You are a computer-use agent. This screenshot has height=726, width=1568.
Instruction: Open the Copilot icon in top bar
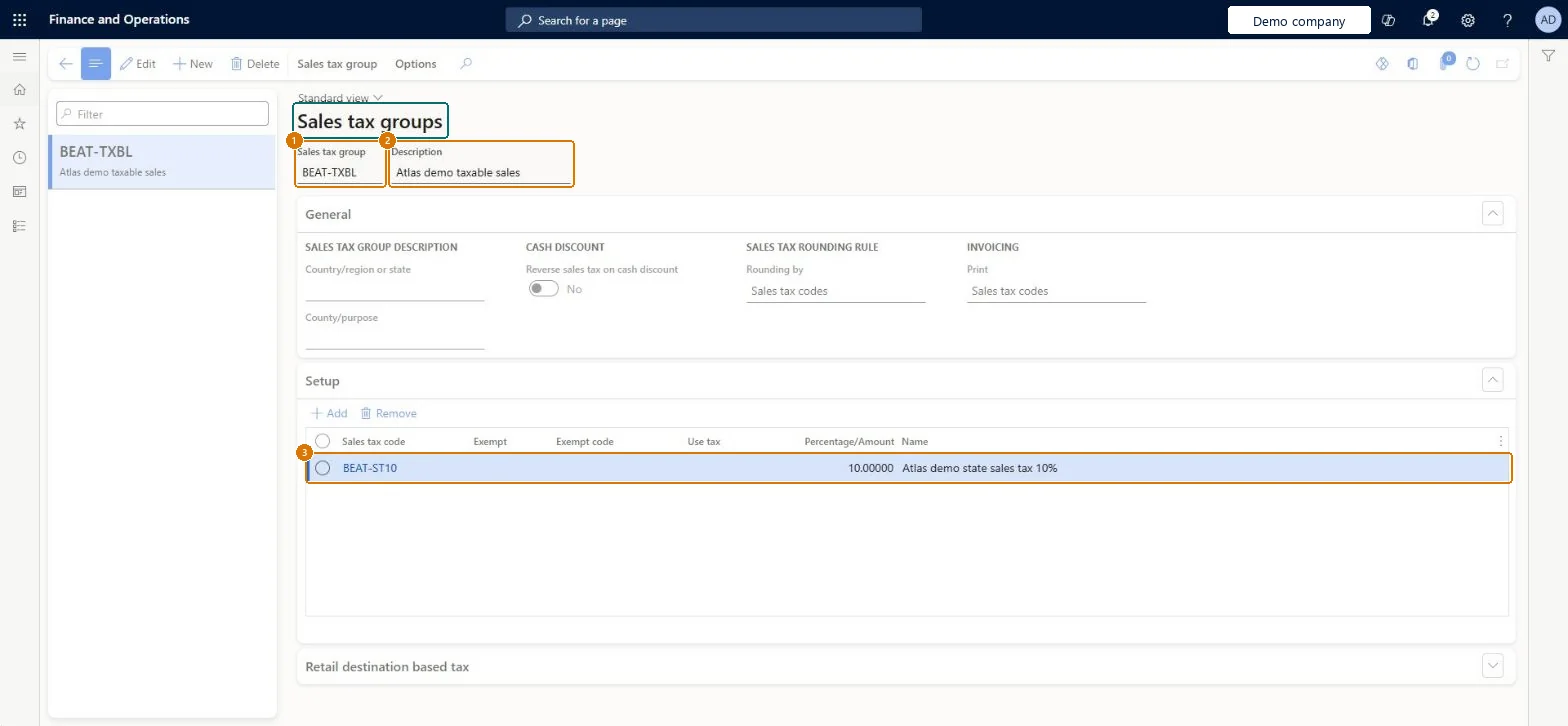[x=1388, y=20]
